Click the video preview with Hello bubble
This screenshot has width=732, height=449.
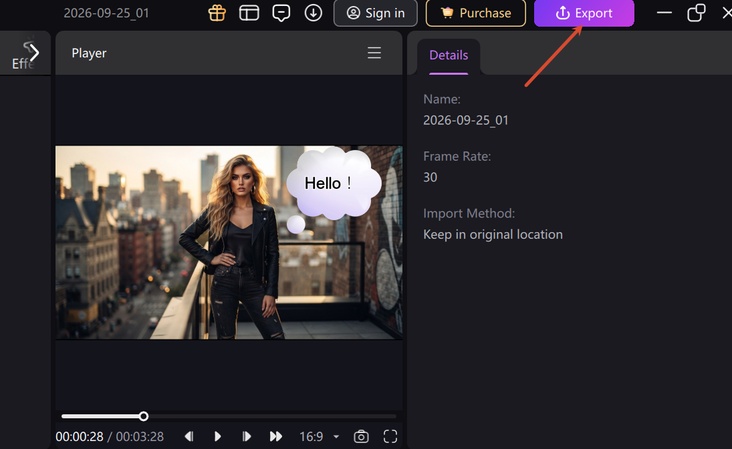pos(229,243)
